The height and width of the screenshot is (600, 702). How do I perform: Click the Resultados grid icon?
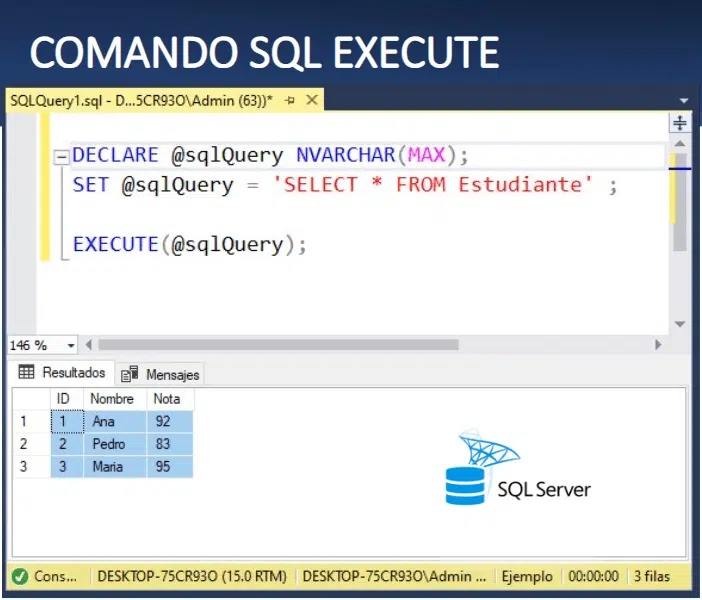pos(26,372)
